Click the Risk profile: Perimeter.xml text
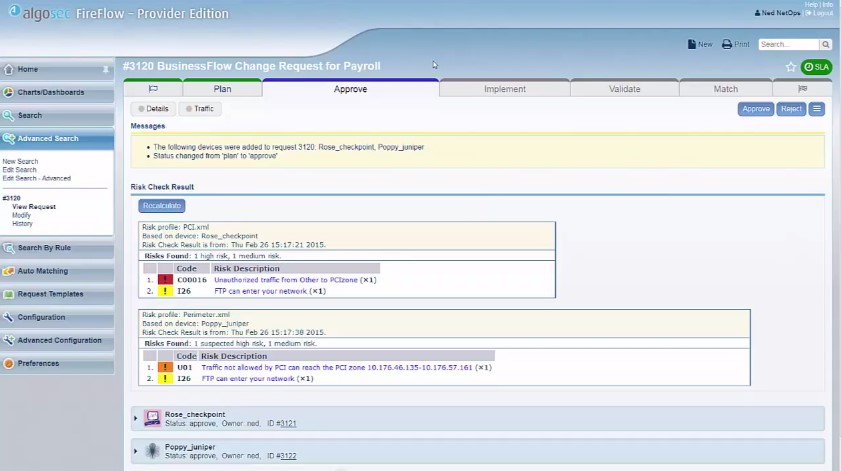Viewport: 841px width, 471px height. (x=186, y=315)
